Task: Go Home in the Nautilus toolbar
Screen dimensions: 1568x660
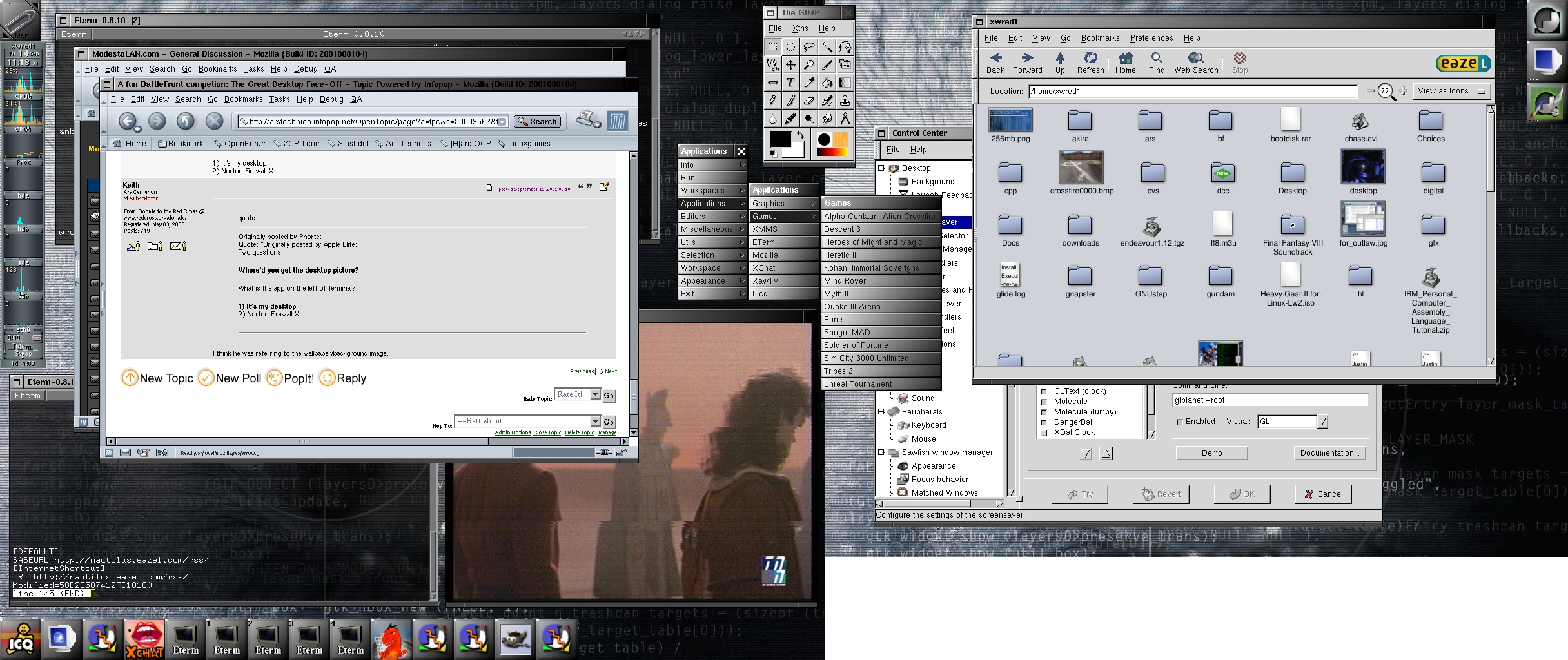Action: tap(1126, 63)
